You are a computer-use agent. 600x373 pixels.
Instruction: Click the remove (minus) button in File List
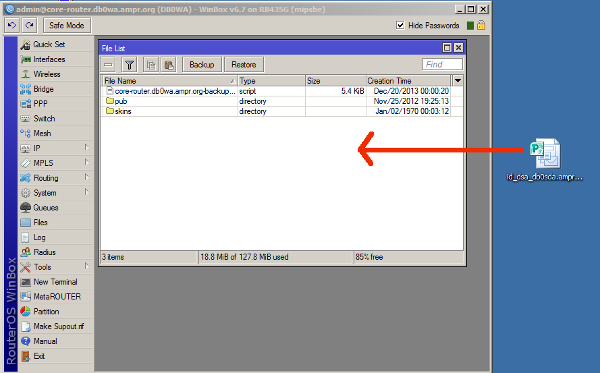coord(108,65)
